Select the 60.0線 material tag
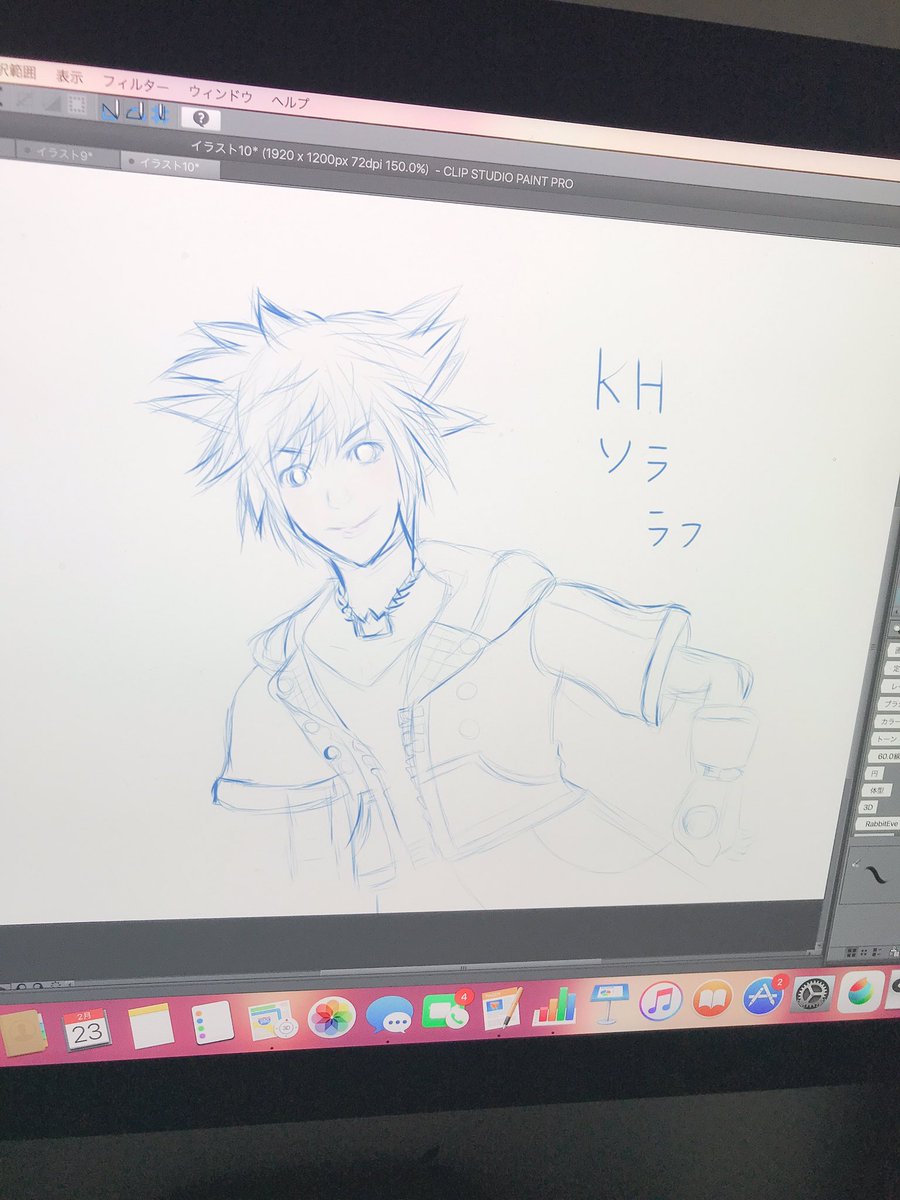This screenshot has height=1200, width=900. [885, 757]
